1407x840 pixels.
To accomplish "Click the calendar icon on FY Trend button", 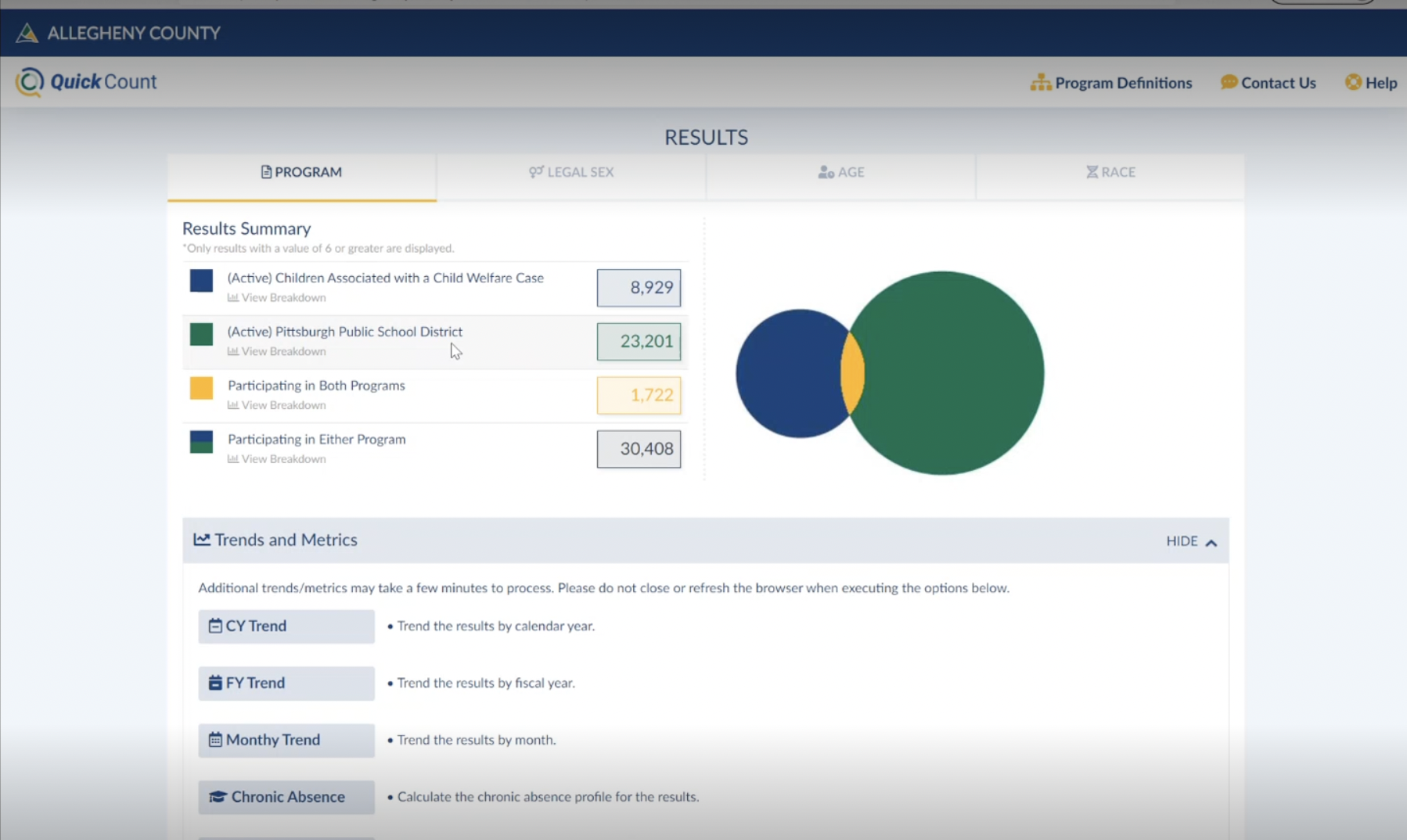I will (x=215, y=683).
